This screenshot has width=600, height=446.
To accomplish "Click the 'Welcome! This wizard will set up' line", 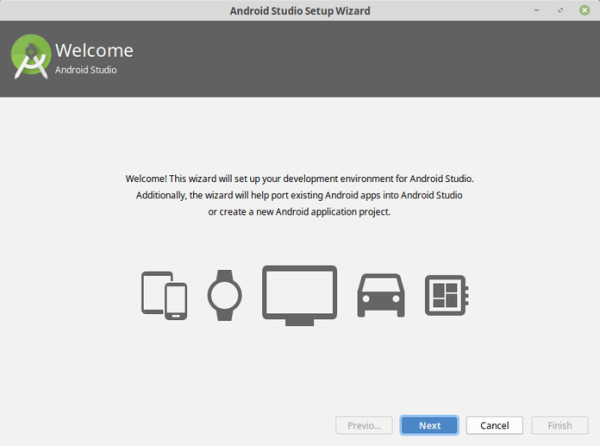I will pos(299,178).
